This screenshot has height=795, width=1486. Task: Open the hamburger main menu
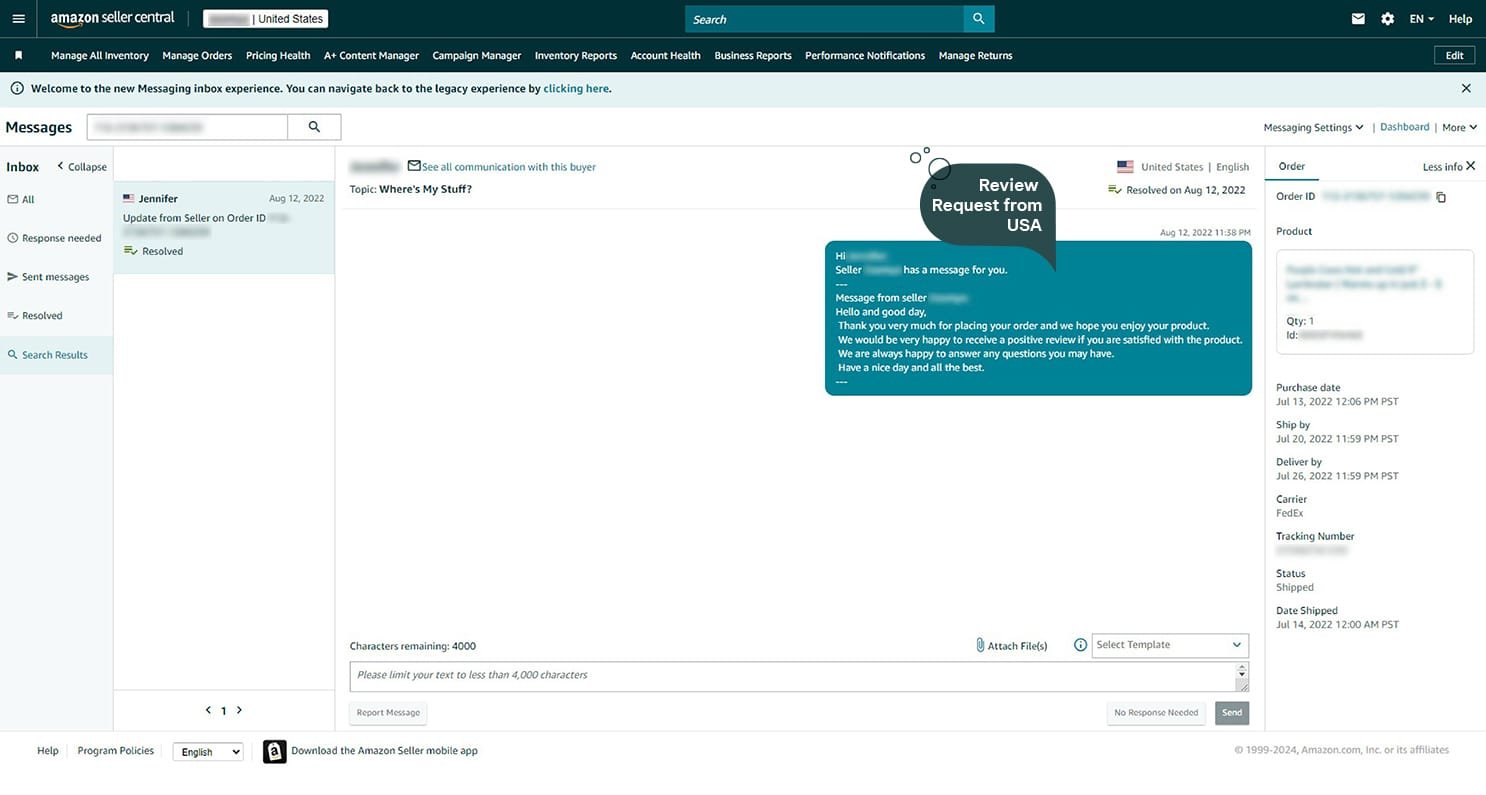18,19
